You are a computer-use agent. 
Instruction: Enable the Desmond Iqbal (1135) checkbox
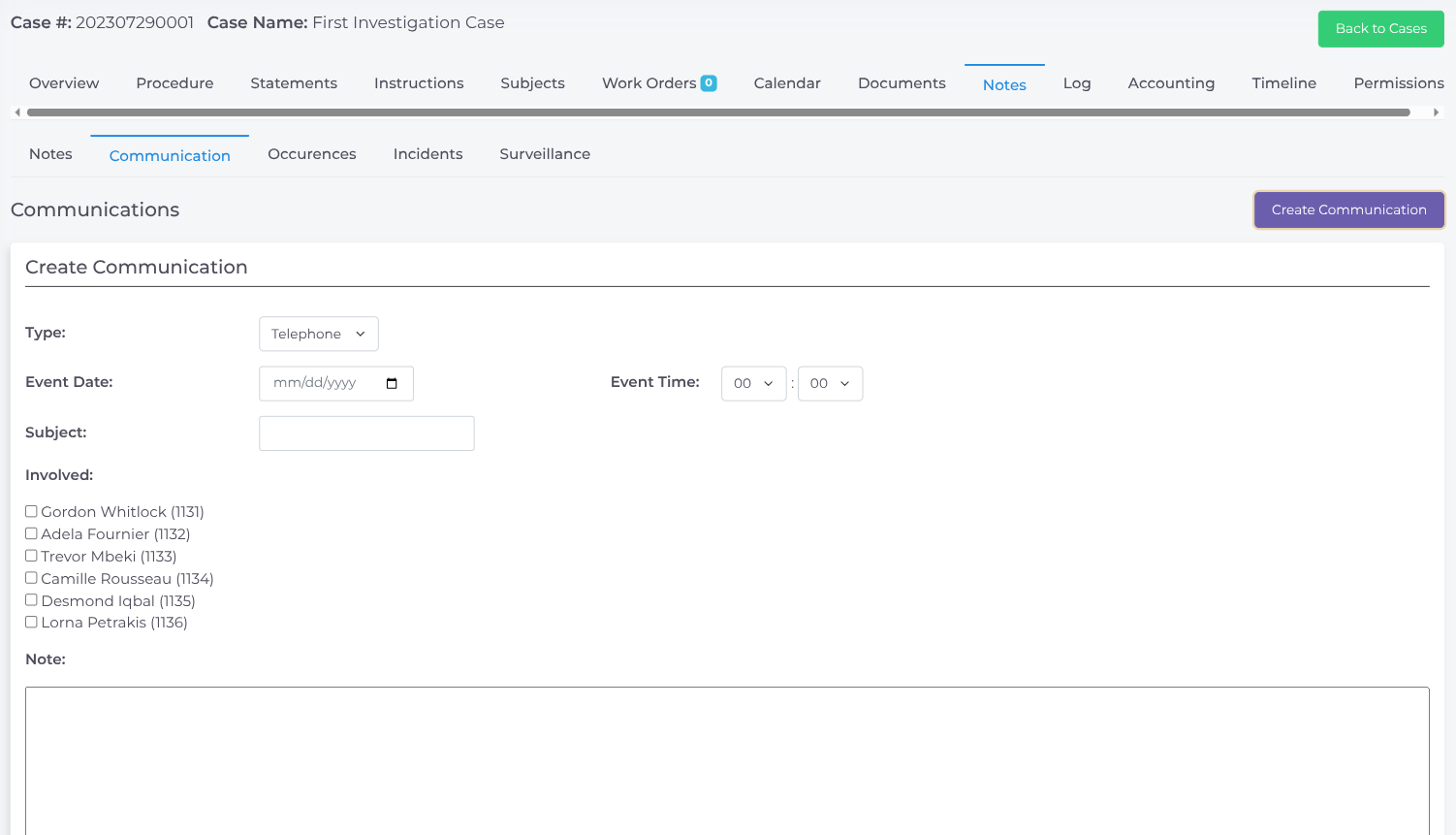click(31, 600)
